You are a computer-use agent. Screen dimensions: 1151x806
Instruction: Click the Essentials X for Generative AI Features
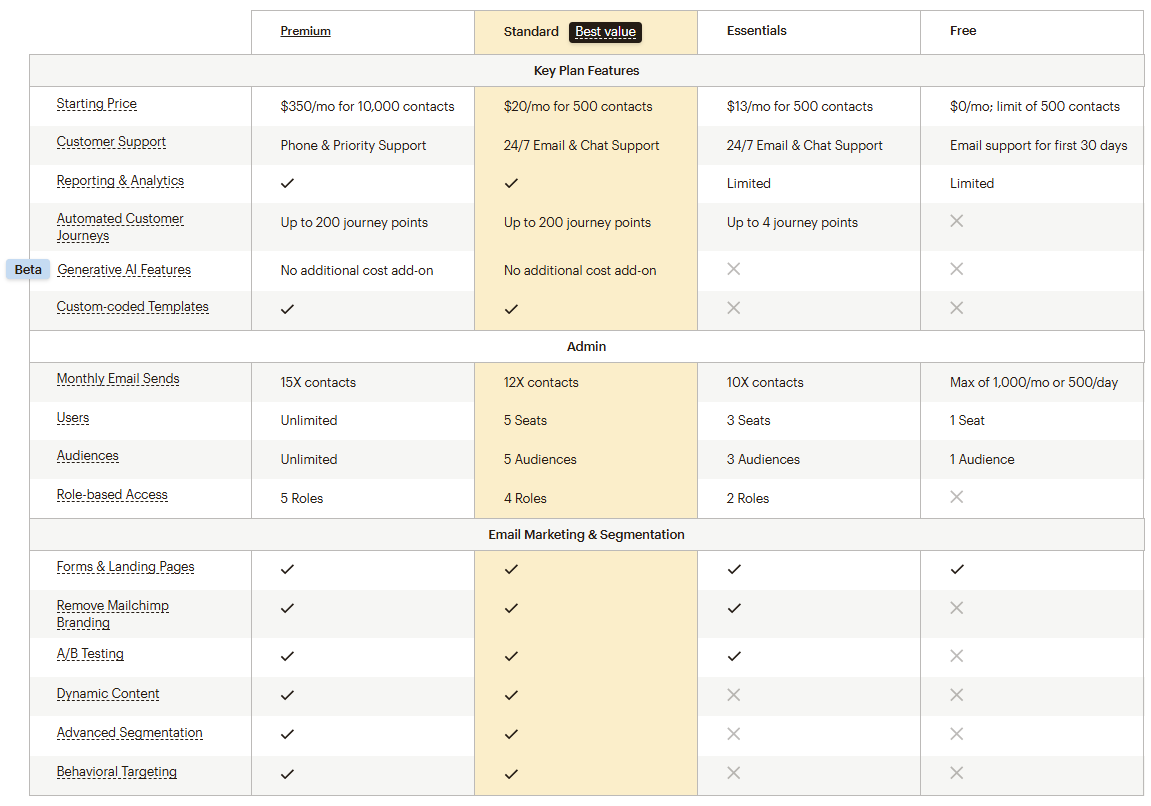tap(734, 269)
